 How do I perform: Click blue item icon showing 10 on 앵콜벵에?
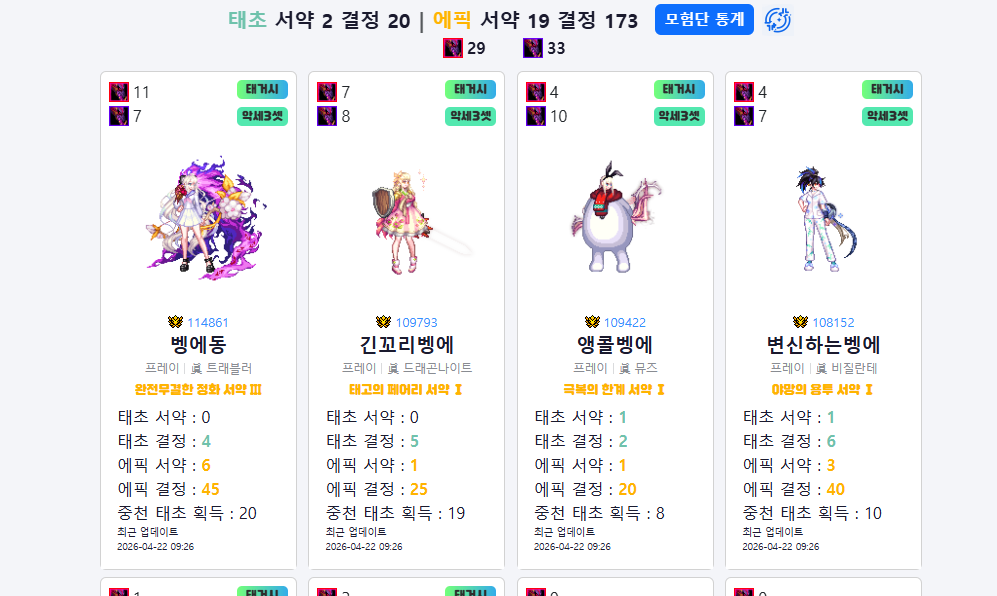pos(536,116)
